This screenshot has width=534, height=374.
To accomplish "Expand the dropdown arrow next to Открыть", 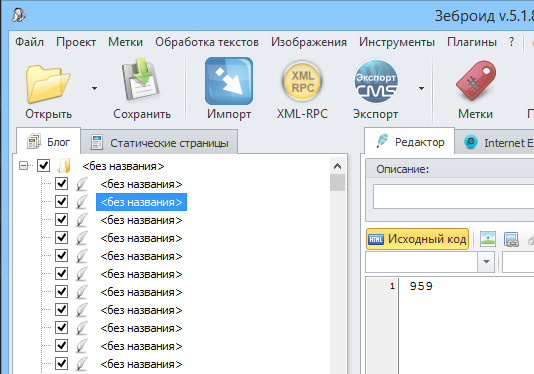I will pos(94,89).
